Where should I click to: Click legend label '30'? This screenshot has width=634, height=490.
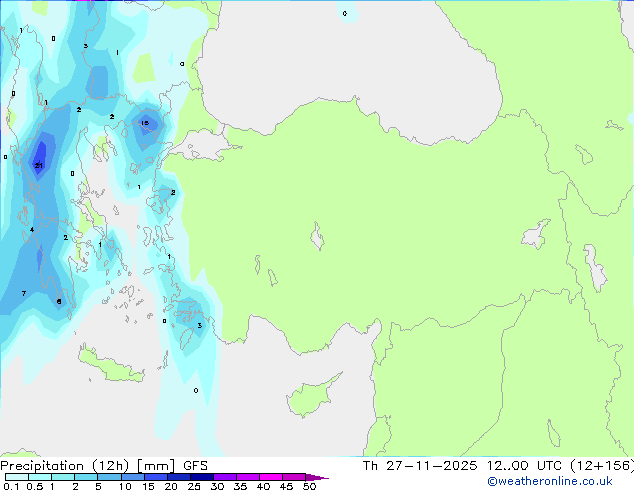click(x=217, y=486)
